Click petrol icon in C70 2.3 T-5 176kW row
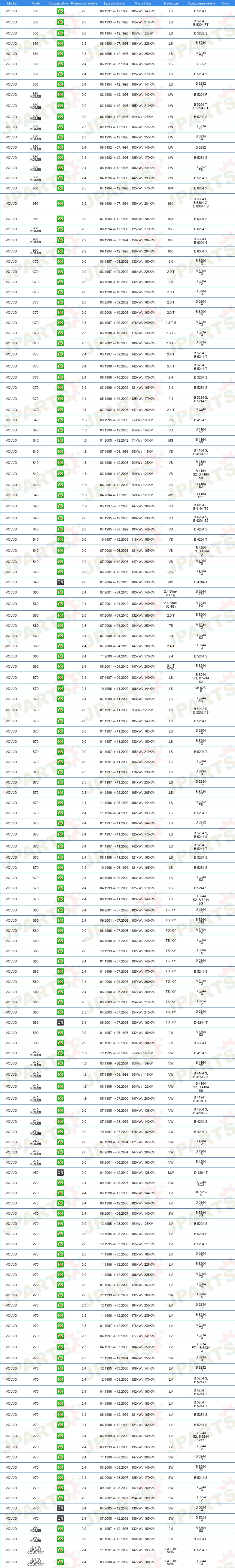Viewport: 235px width, 1568px height. click(60, 323)
